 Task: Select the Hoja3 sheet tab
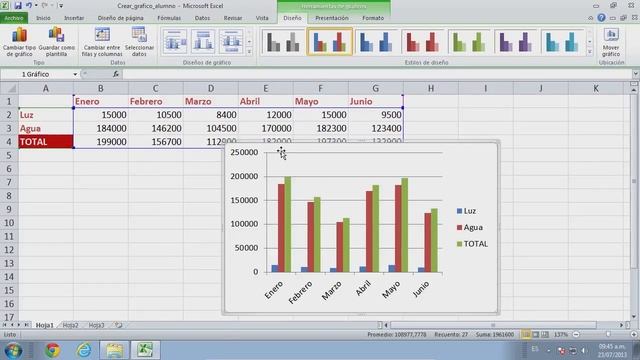coord(96,325)
